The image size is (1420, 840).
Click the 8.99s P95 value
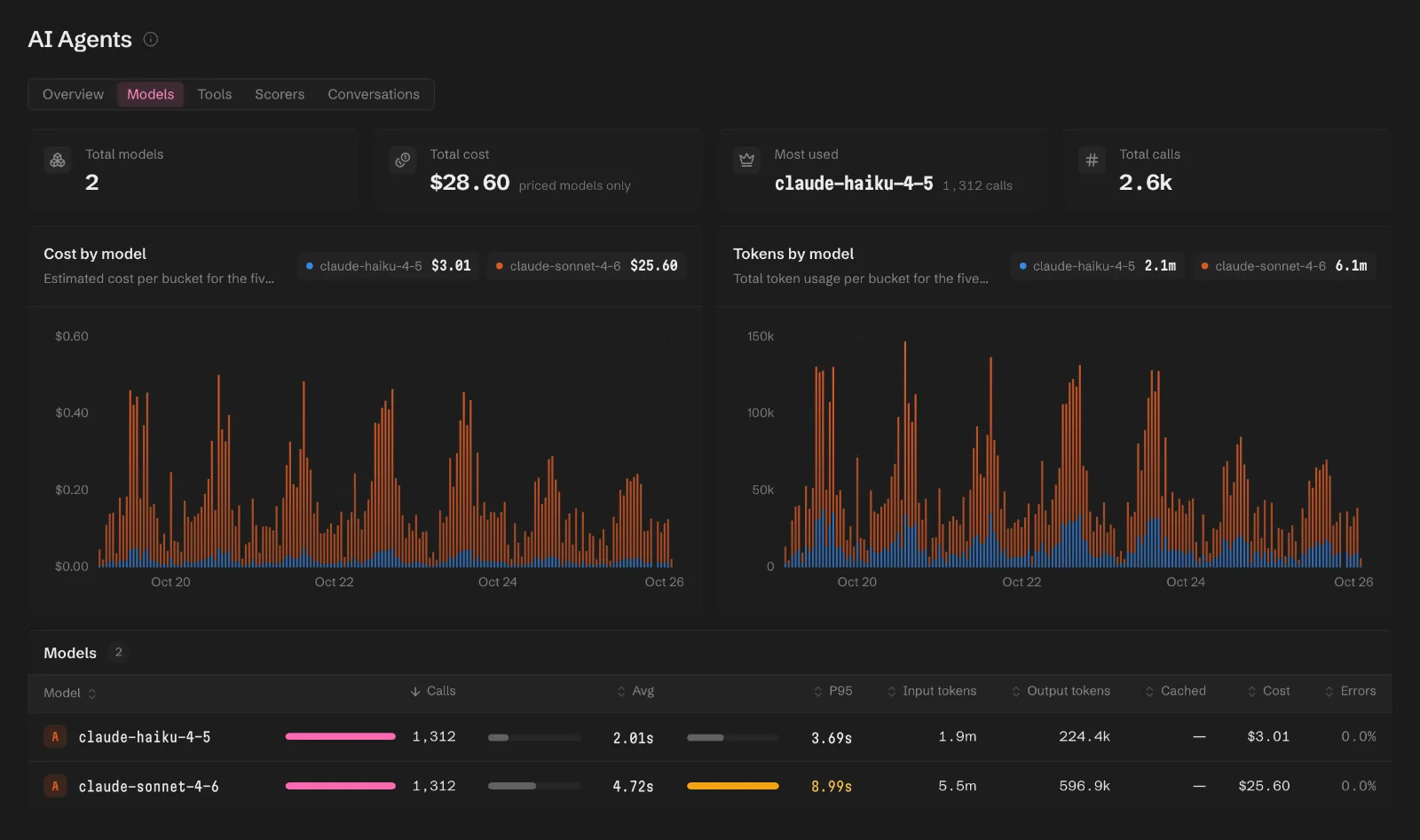point(832,787)
